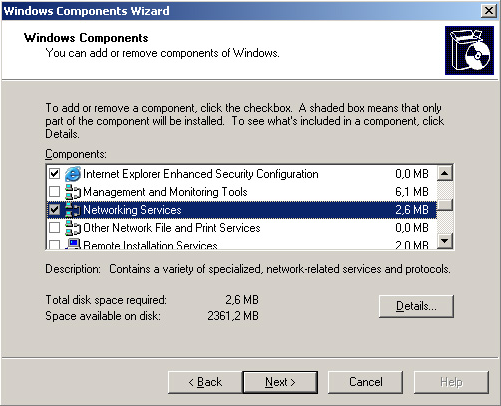The image size is (501, 406).
Task: Check the Remote Installation Services checkbox
Action: (54, 245)
